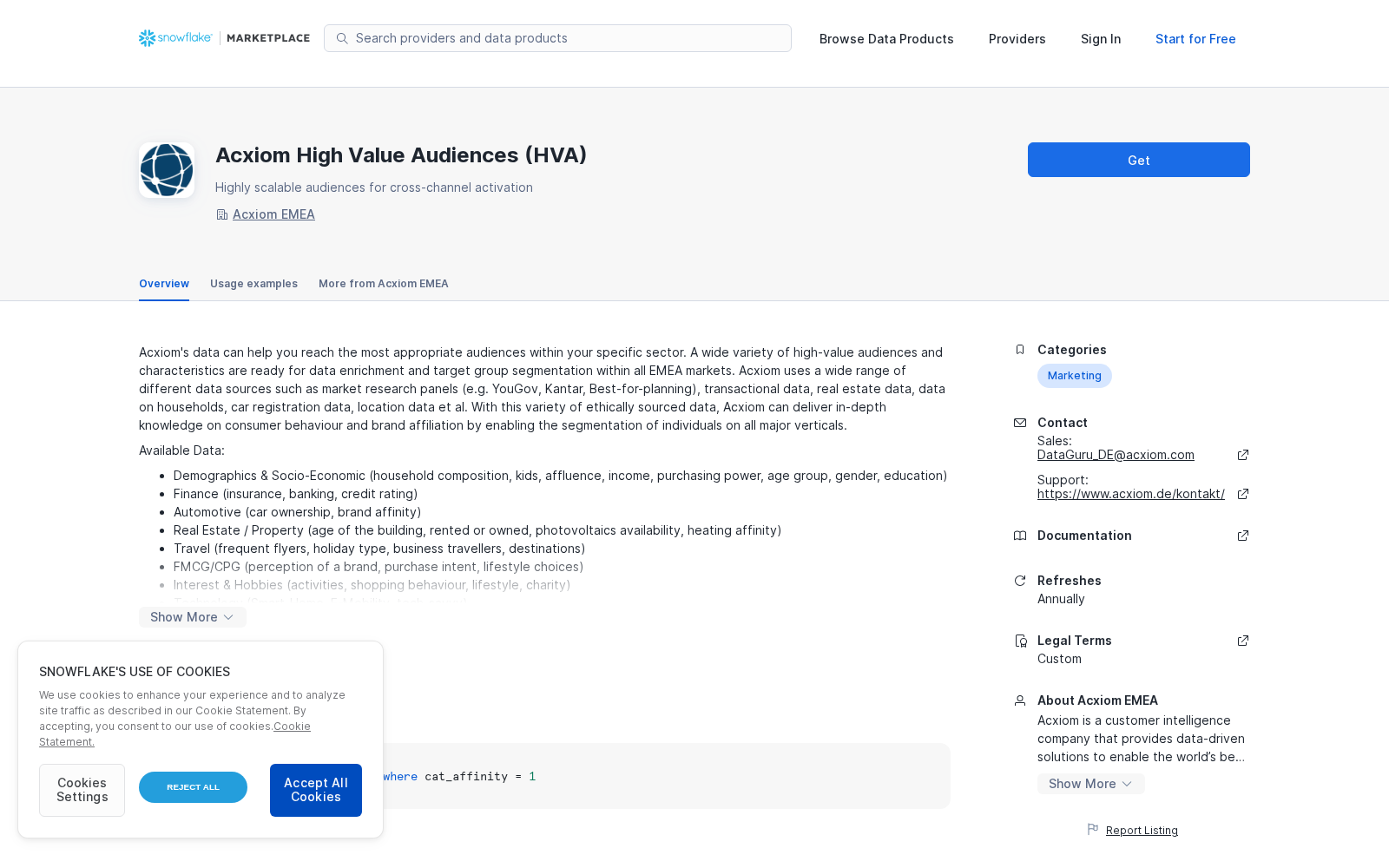Click the Legal Terms heading in the sidebar
The height and width of the screenshot is (868, 1389).
tap(1075, 641)
